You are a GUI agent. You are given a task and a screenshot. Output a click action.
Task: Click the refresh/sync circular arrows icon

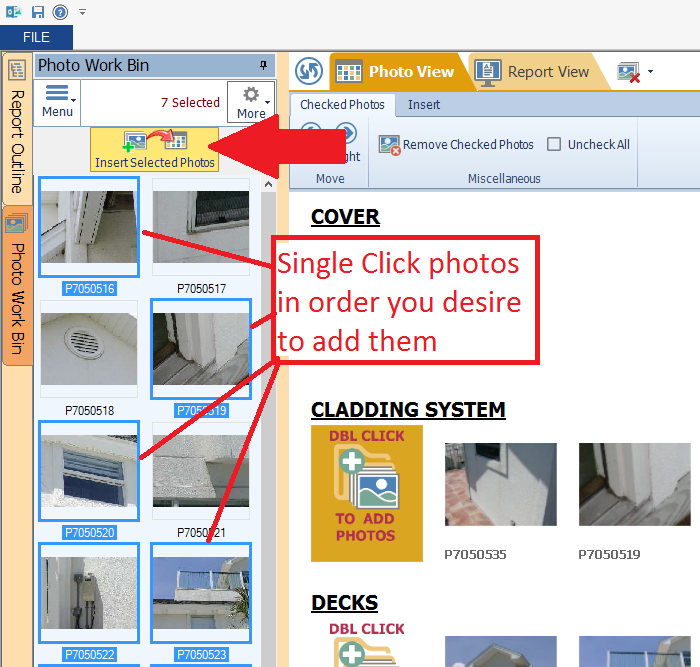(309, 71)
